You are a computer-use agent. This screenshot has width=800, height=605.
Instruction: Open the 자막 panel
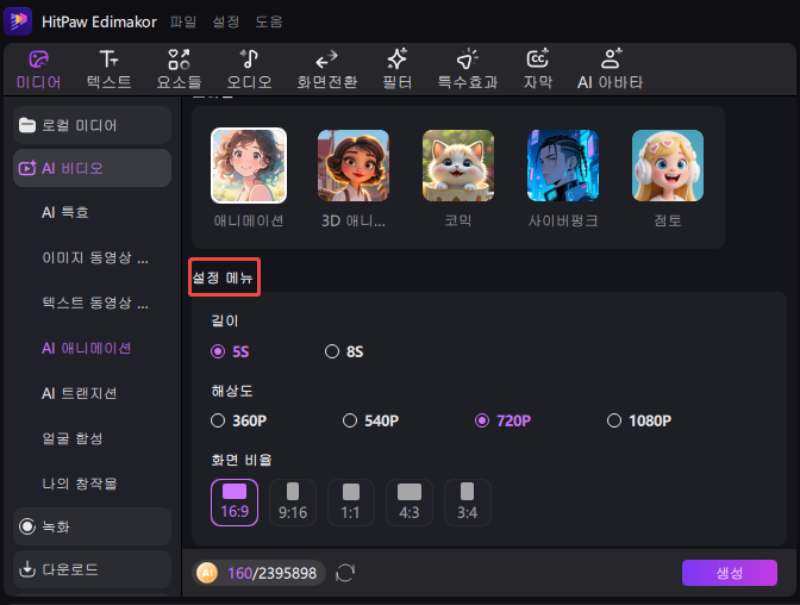click(x=538, y=68)
